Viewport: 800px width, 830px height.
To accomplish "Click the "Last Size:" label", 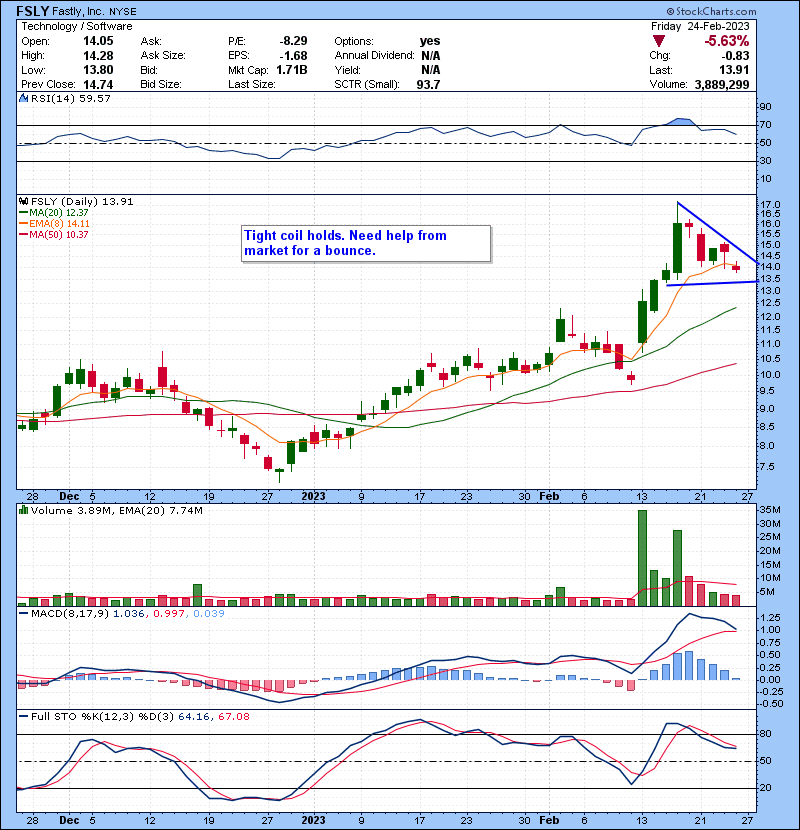I will [251, 84].
